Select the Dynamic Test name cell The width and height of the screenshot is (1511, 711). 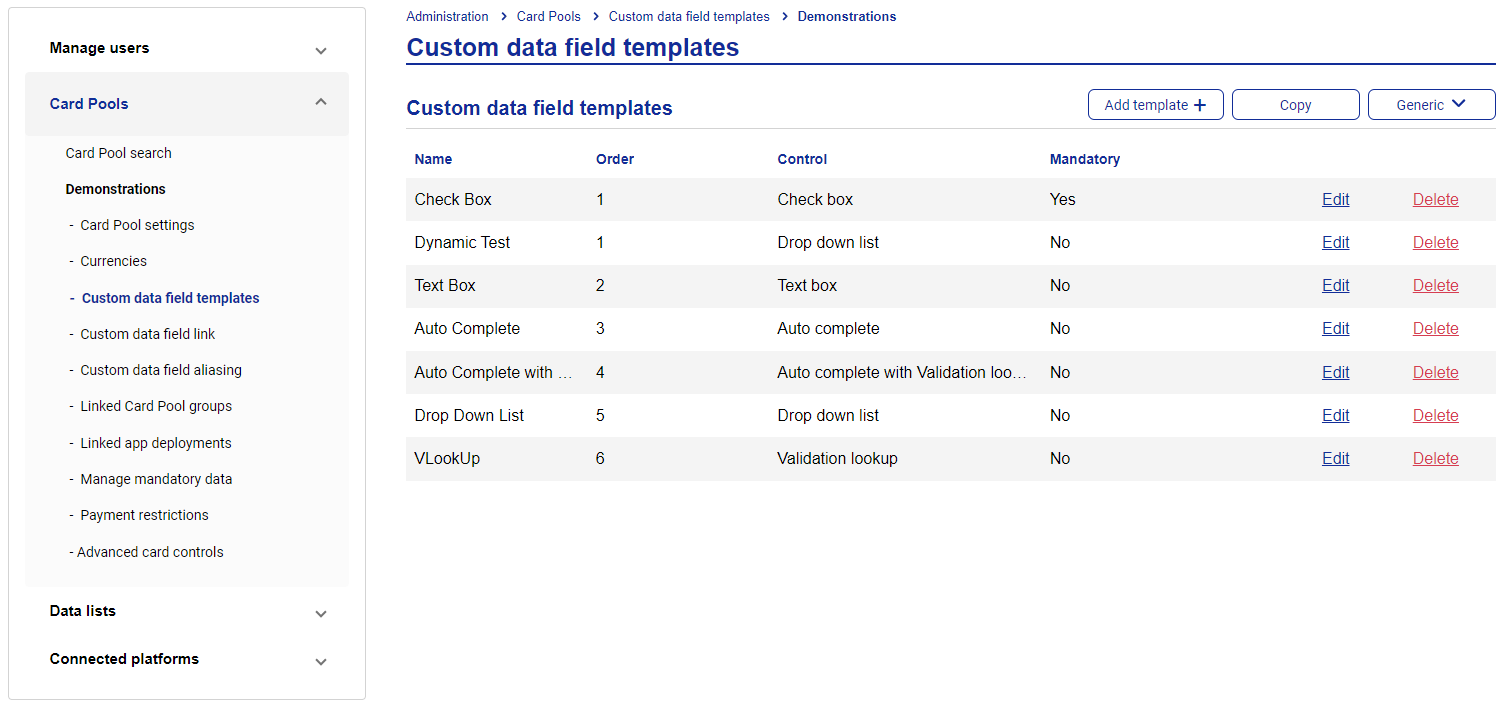[462, 242]
